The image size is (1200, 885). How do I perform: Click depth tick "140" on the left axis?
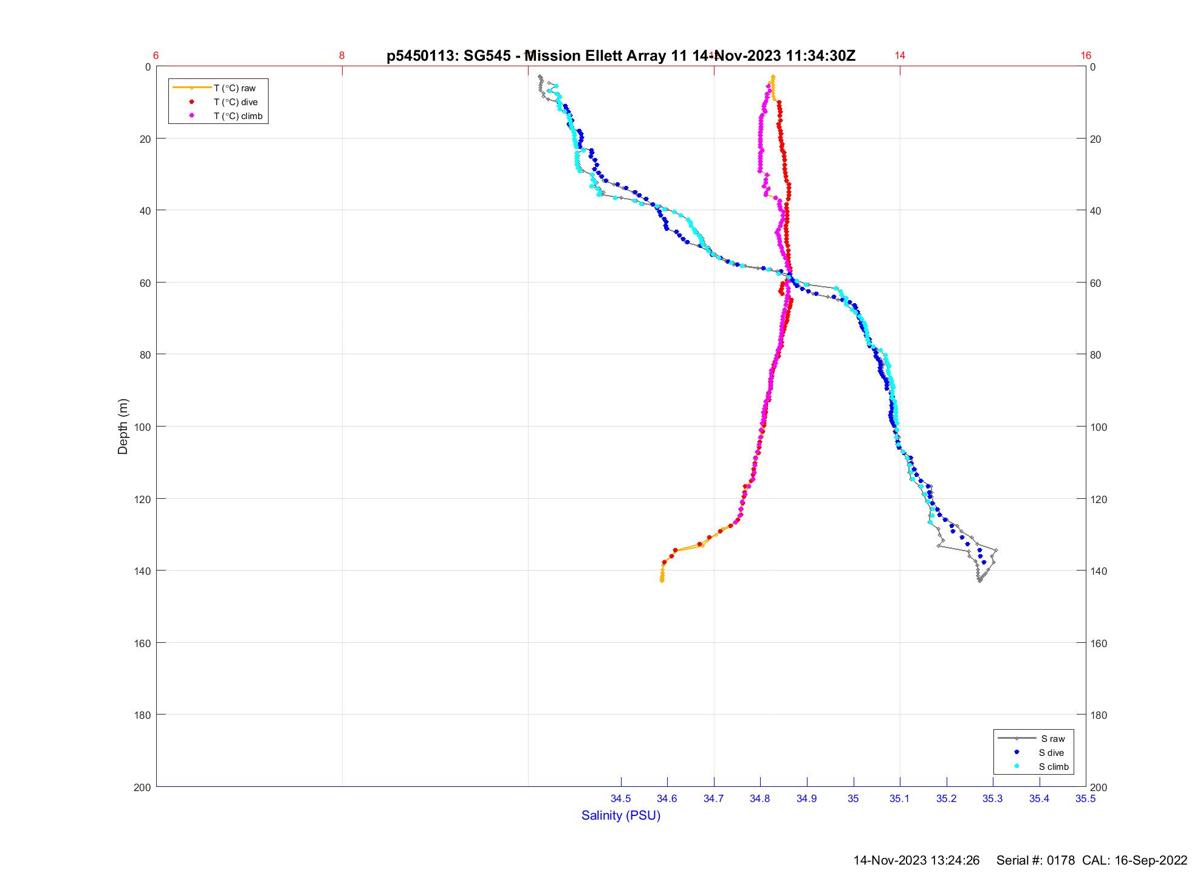pyautogui.click(x=143, y=571)
